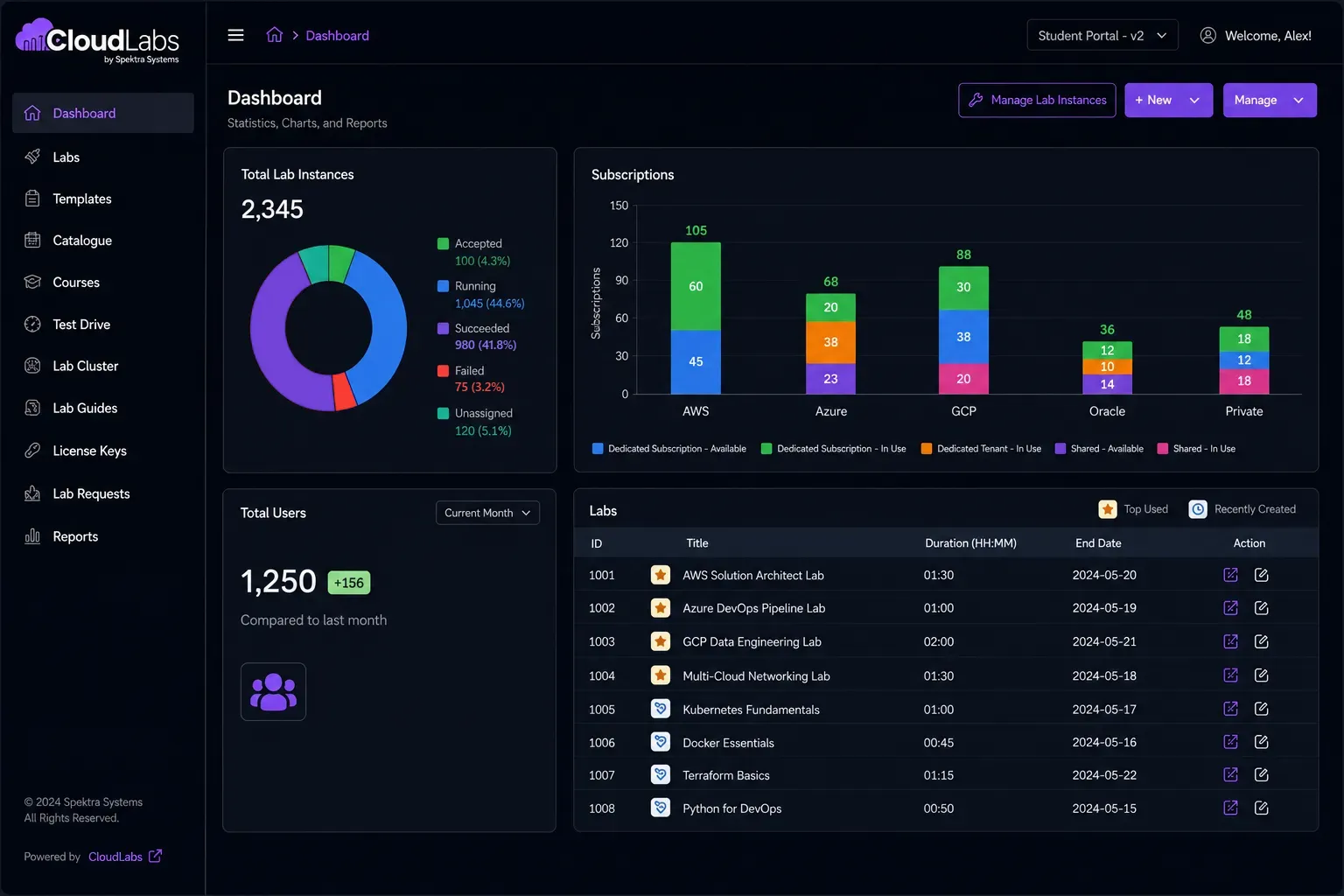The height and width of the screenshot is (896, 1344).
Task: Click the +156 users badge
Action: 349,583
